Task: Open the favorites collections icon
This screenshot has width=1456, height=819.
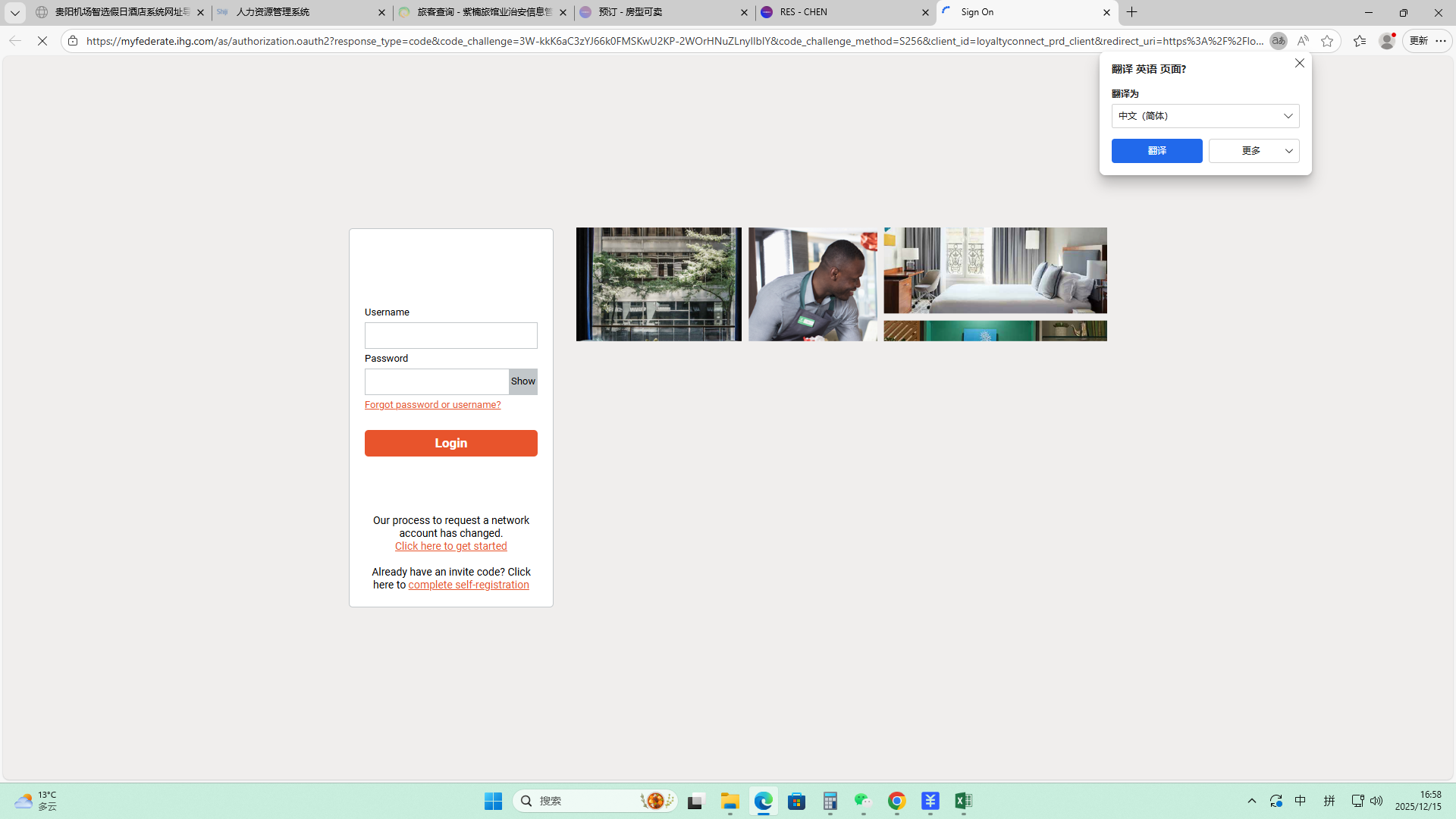Action: (x=1360, y=41)
